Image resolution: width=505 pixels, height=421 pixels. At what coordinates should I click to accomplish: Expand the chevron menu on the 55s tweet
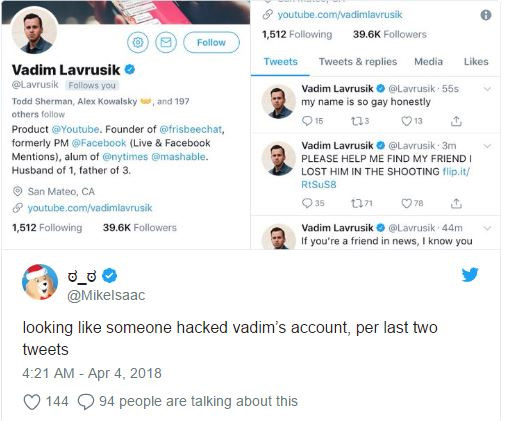pyautogui.click(x=487, y=89)
